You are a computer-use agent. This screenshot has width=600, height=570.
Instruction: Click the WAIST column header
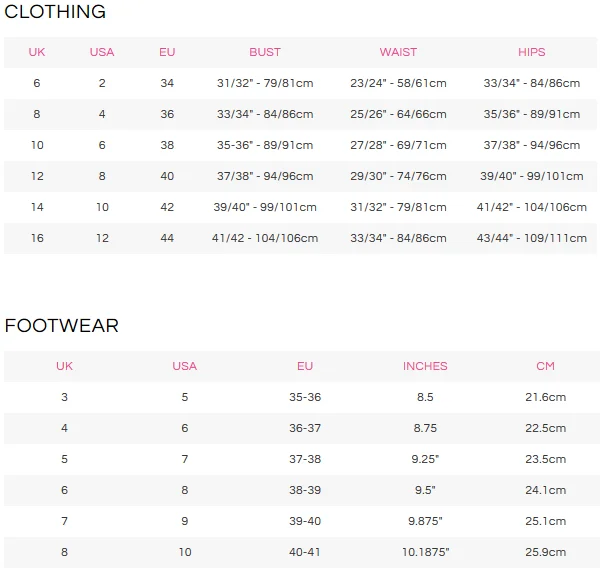pos(398,52)
